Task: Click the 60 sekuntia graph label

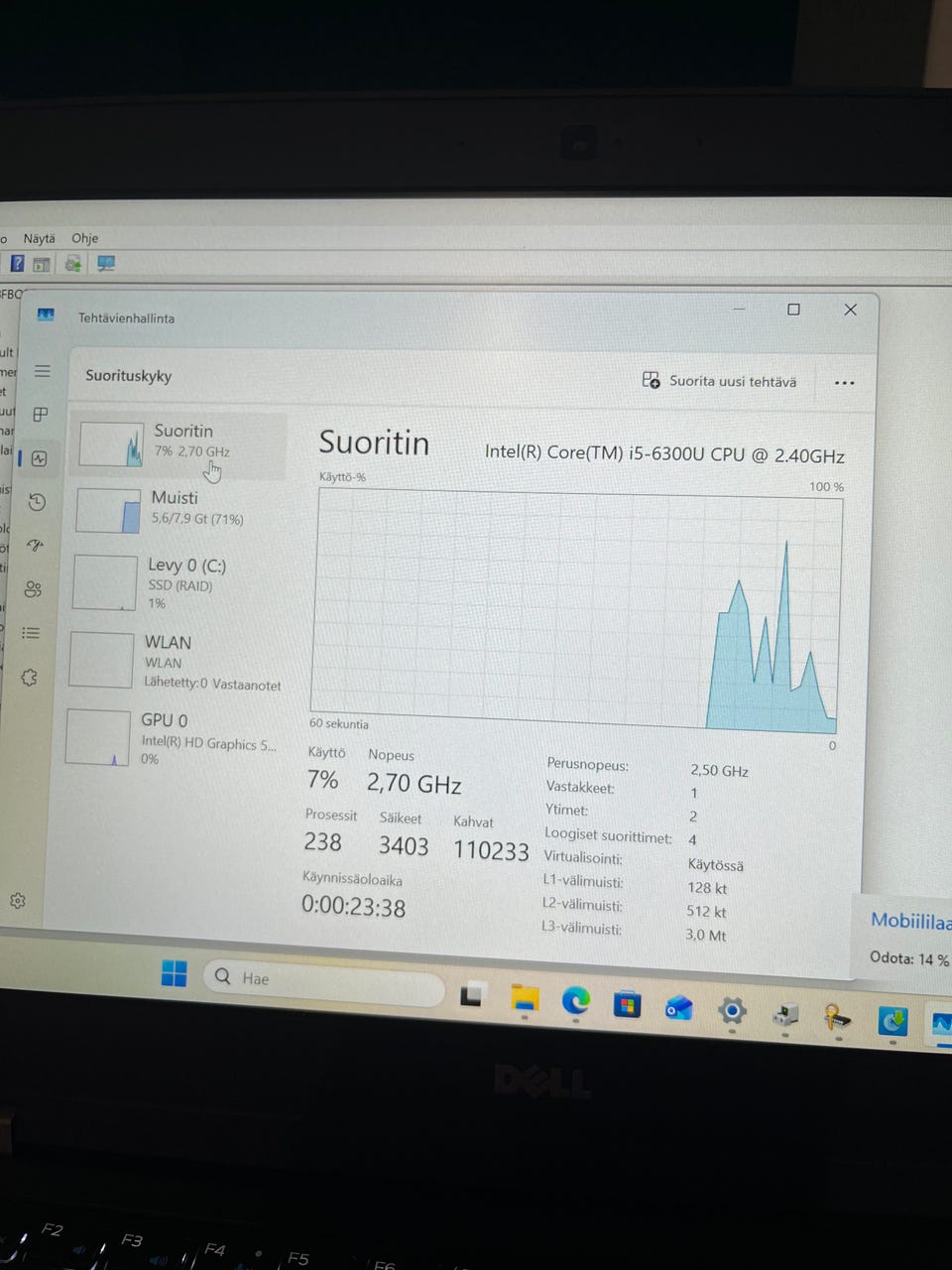Action: tap(338, 723)
